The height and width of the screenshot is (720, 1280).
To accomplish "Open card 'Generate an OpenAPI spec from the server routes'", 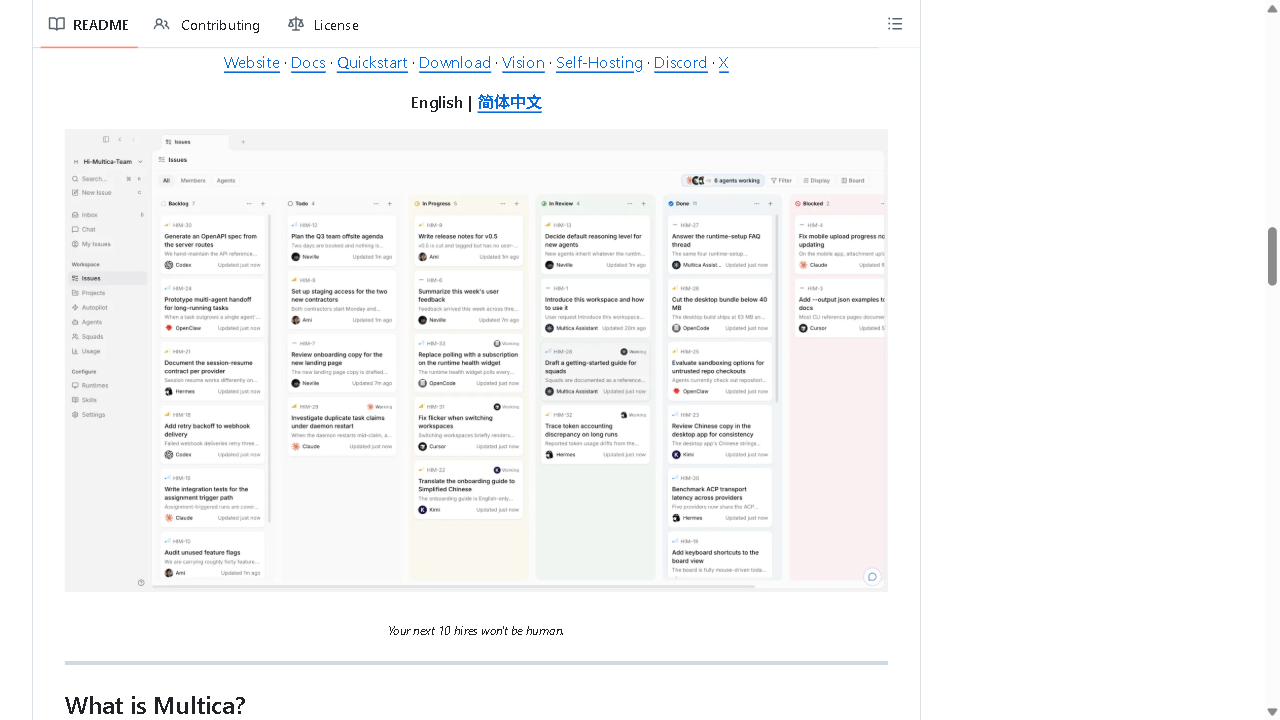I will [214, 245].
